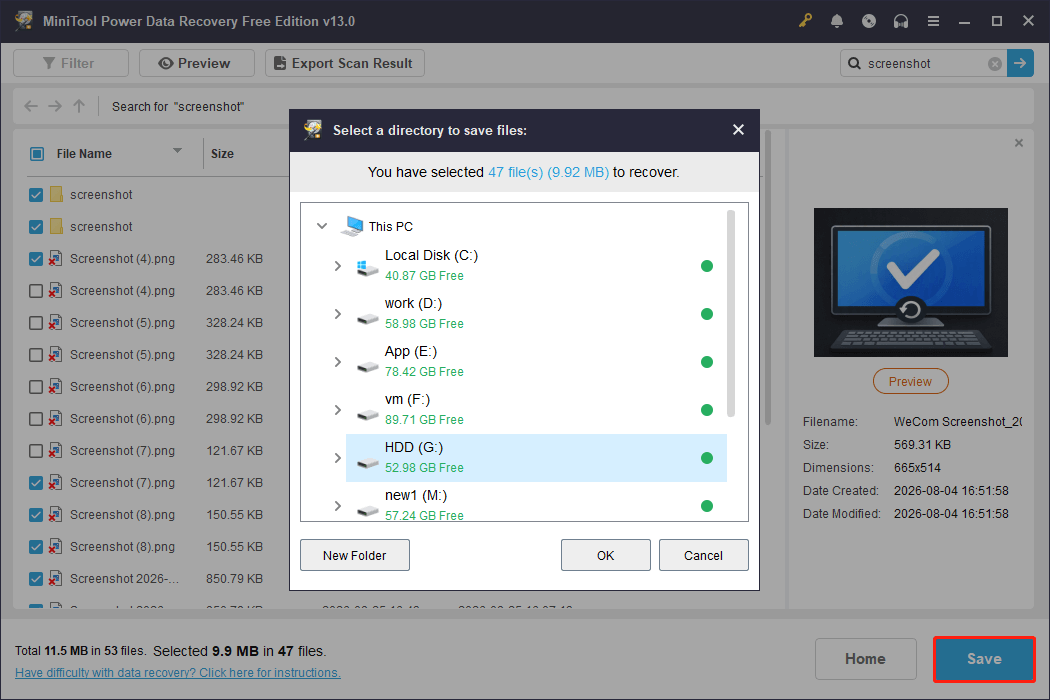Screen dimensions: 1050x700
Task: Click the Size column header
Action: click(x=222, y=154)
